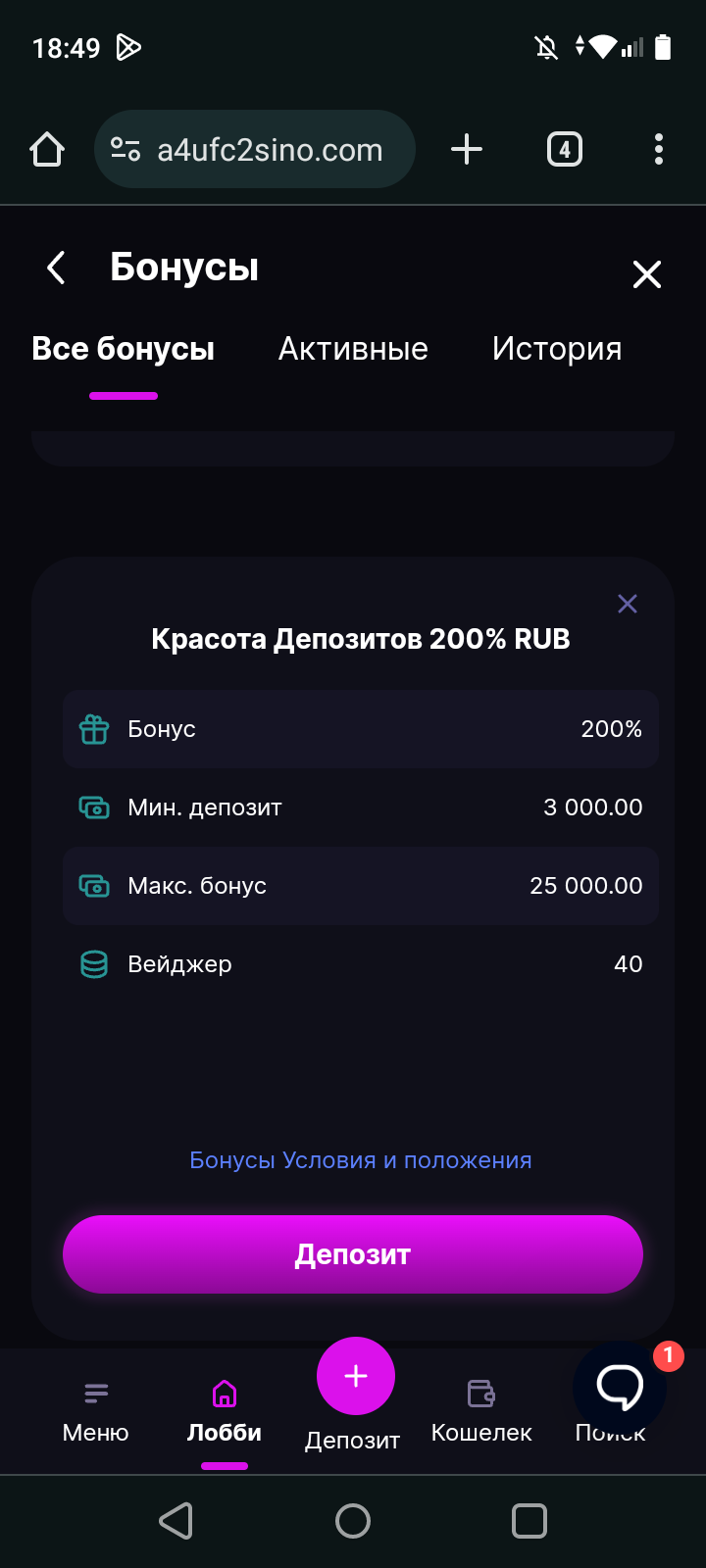Go to Лобби in bottom navigation
706x1568 pixels.
coord(225,1411)
